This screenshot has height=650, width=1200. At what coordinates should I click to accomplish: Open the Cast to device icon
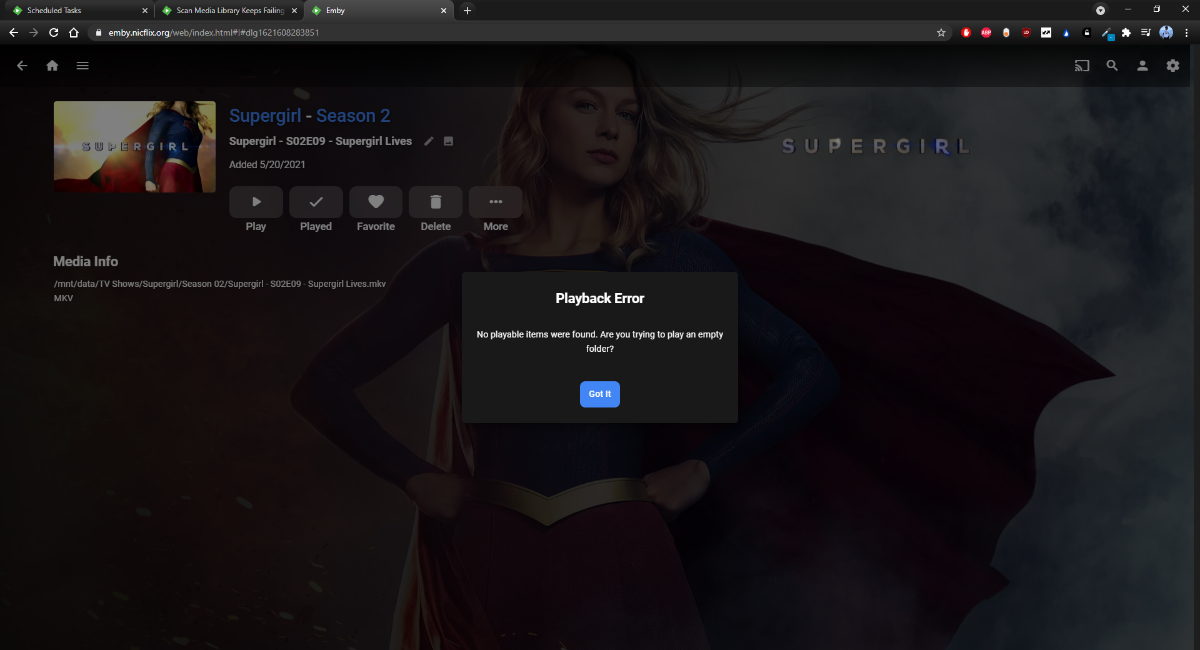[1081, 65]
